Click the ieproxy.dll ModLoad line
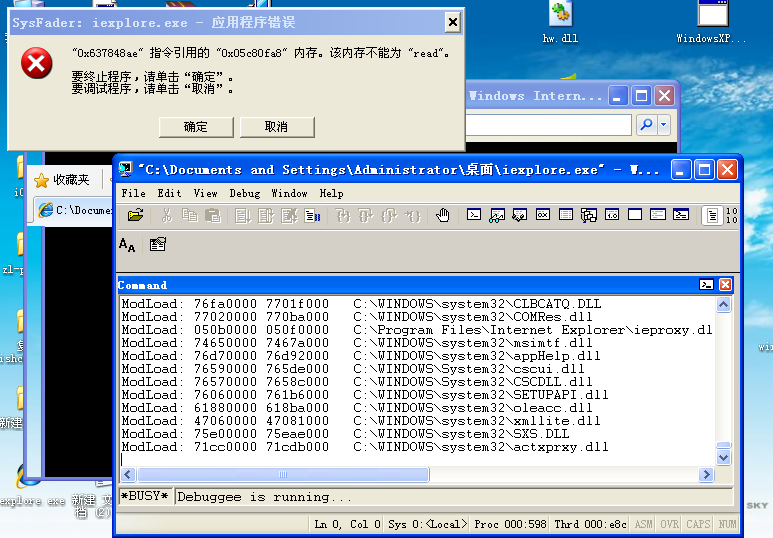This screenshot has height=538, width=773. click(x=417, y=330)
